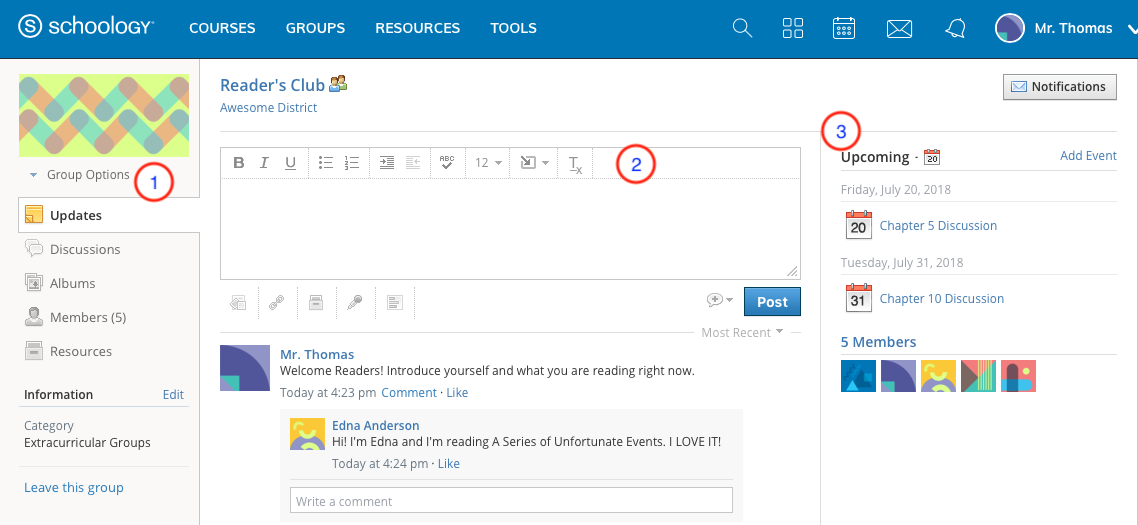Open the apps grid icon

coord(793,28)
